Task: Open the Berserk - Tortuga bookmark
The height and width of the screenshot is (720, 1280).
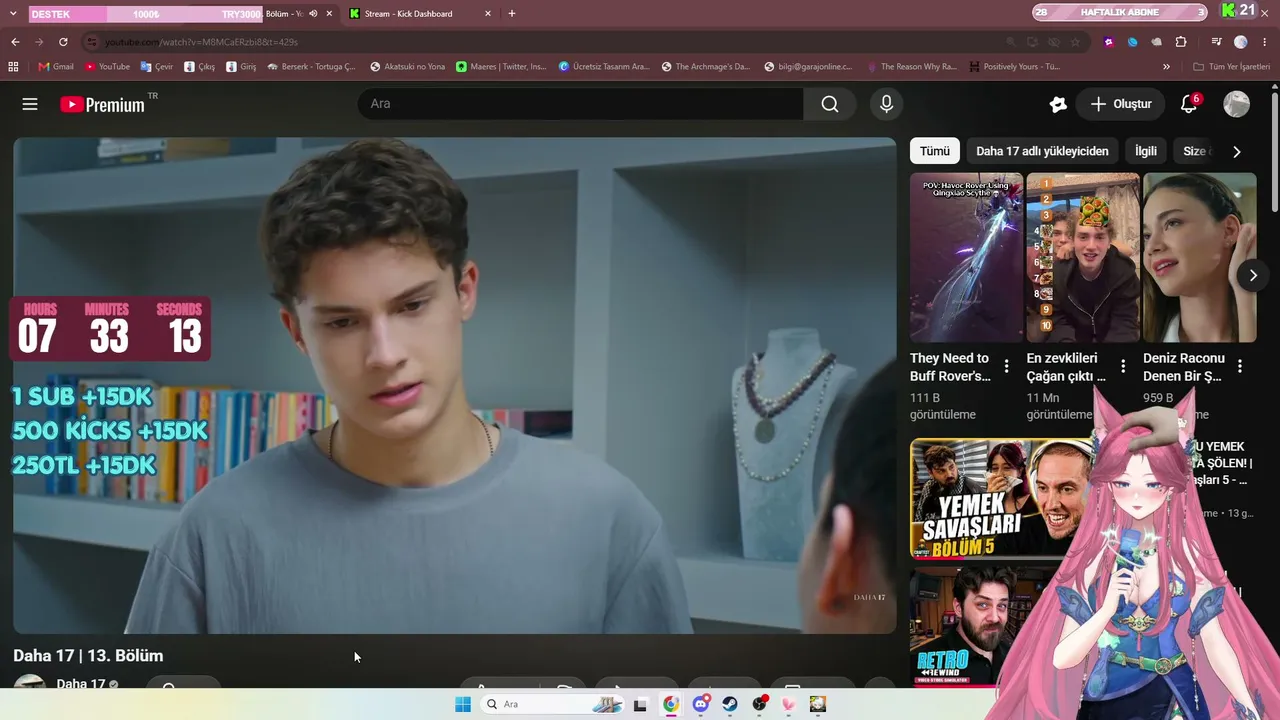Action: click(x=311, y=67)
